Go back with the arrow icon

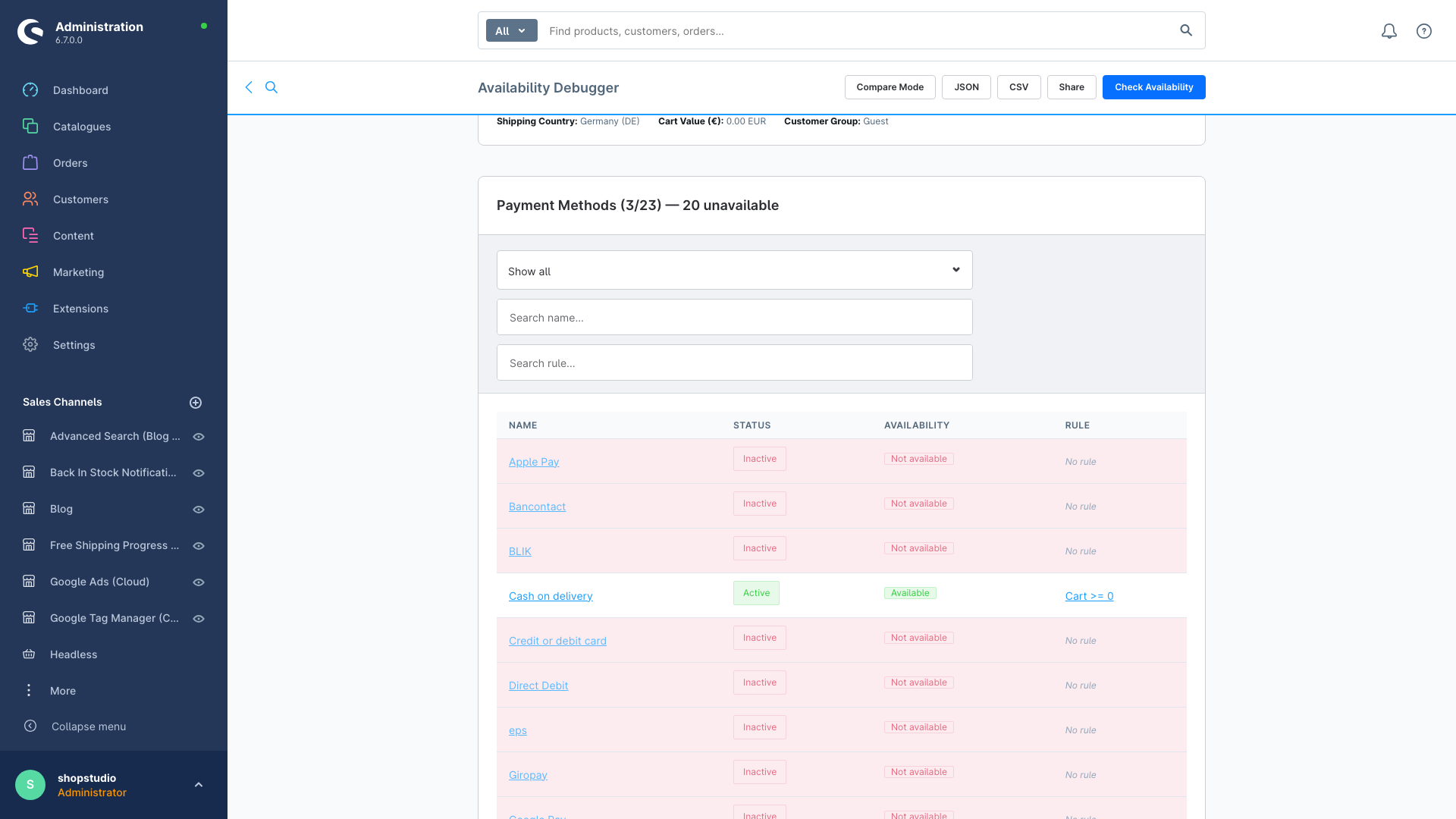[249, 87]
